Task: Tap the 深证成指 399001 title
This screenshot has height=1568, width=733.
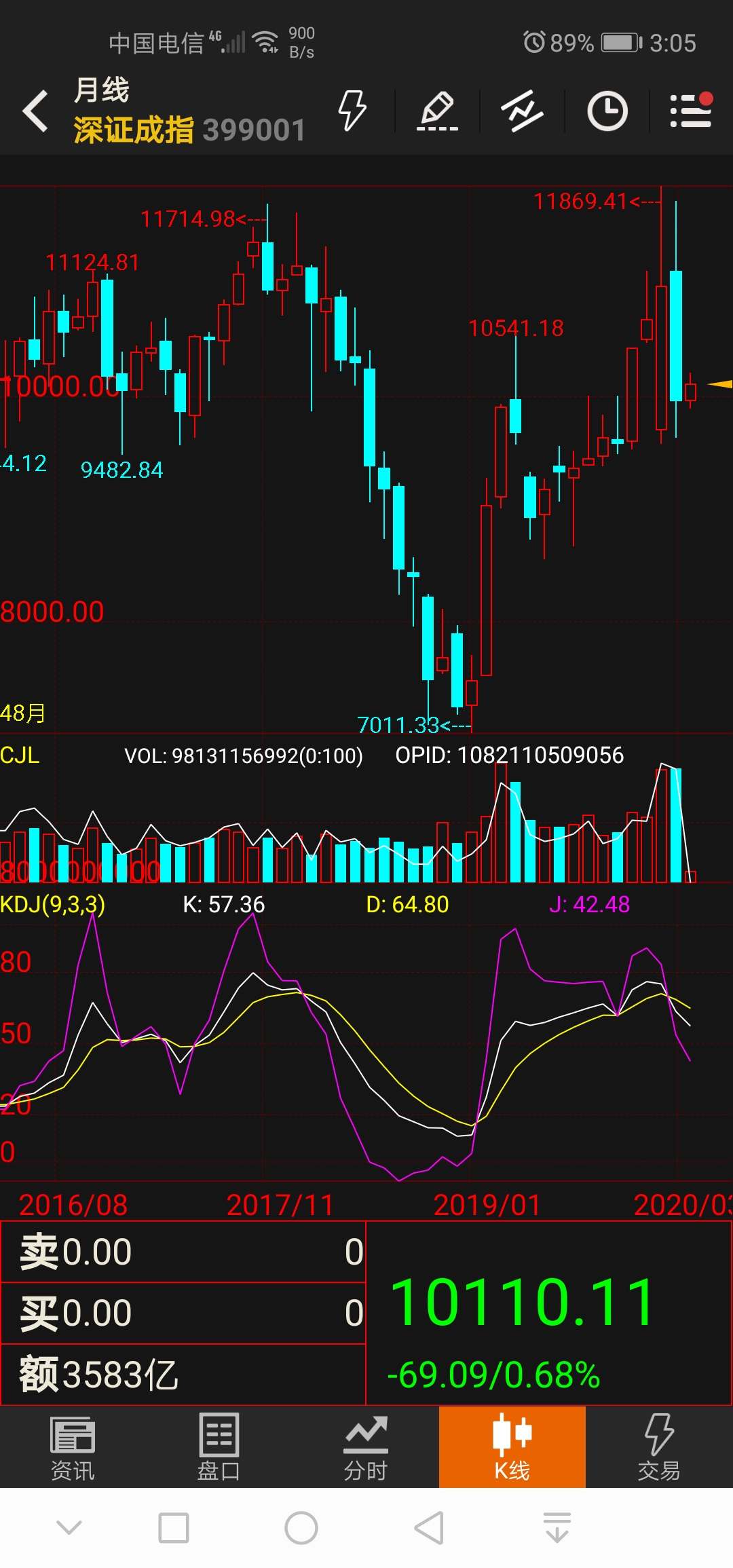Action: click(189, 130)
